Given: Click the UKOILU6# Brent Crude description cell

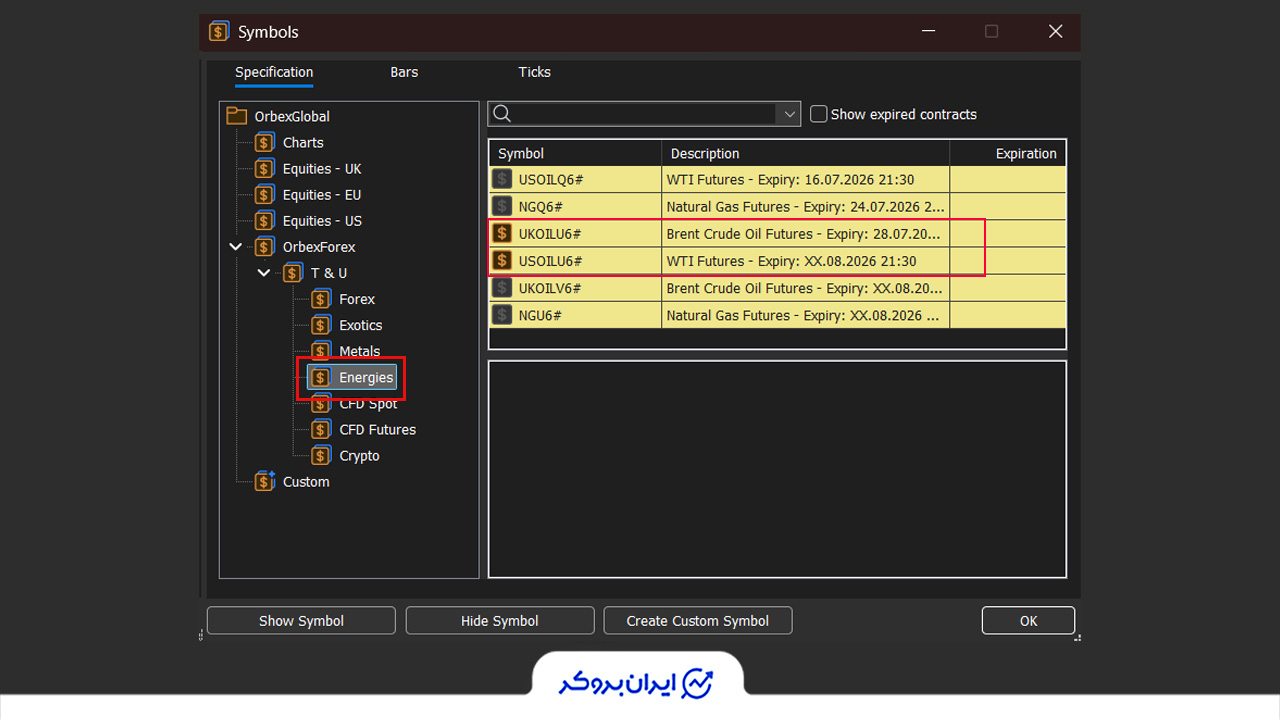Looking at the screenshot, I should click(805, 233).
